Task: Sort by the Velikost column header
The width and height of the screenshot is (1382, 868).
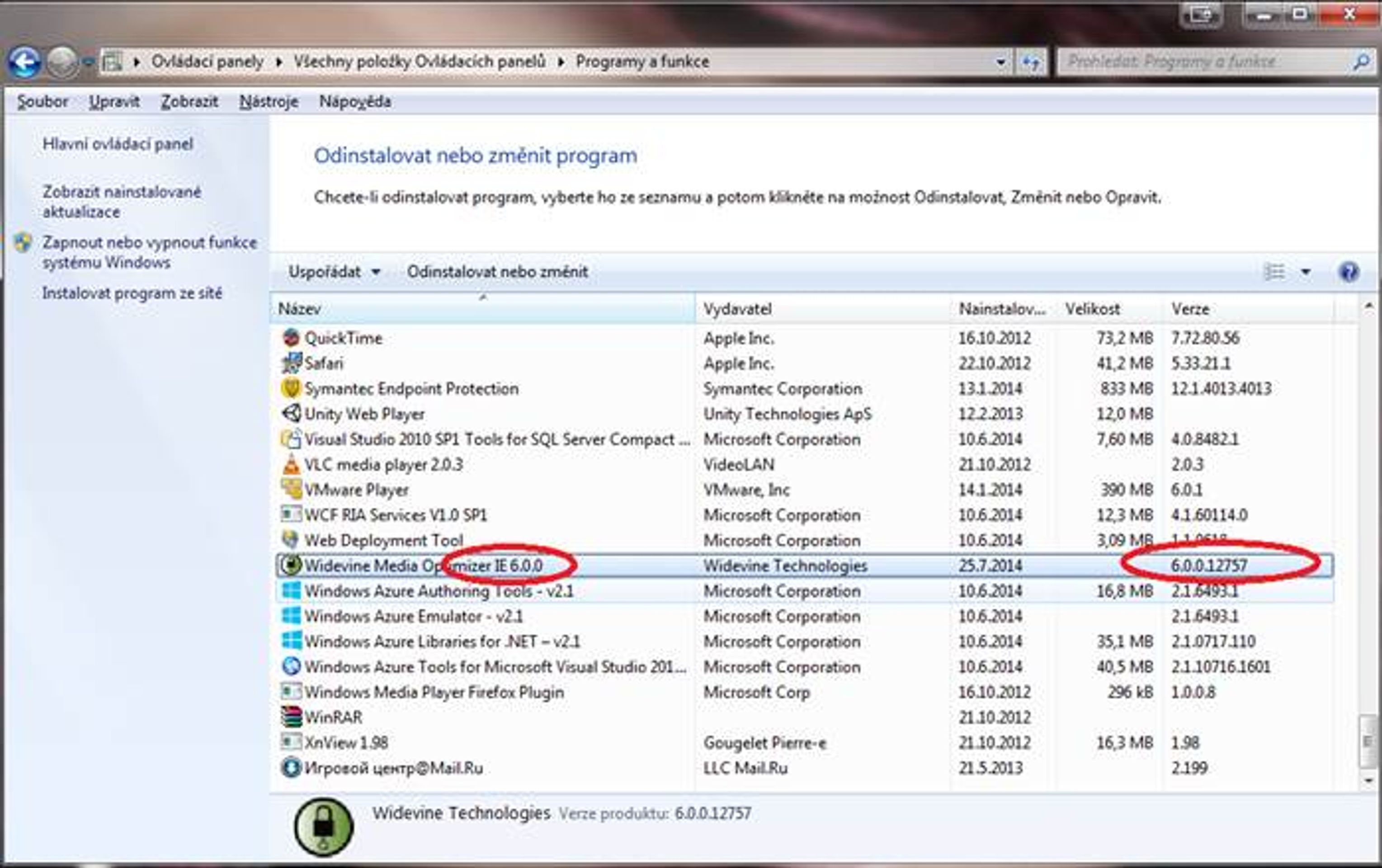Action: tap(1108, 309)
